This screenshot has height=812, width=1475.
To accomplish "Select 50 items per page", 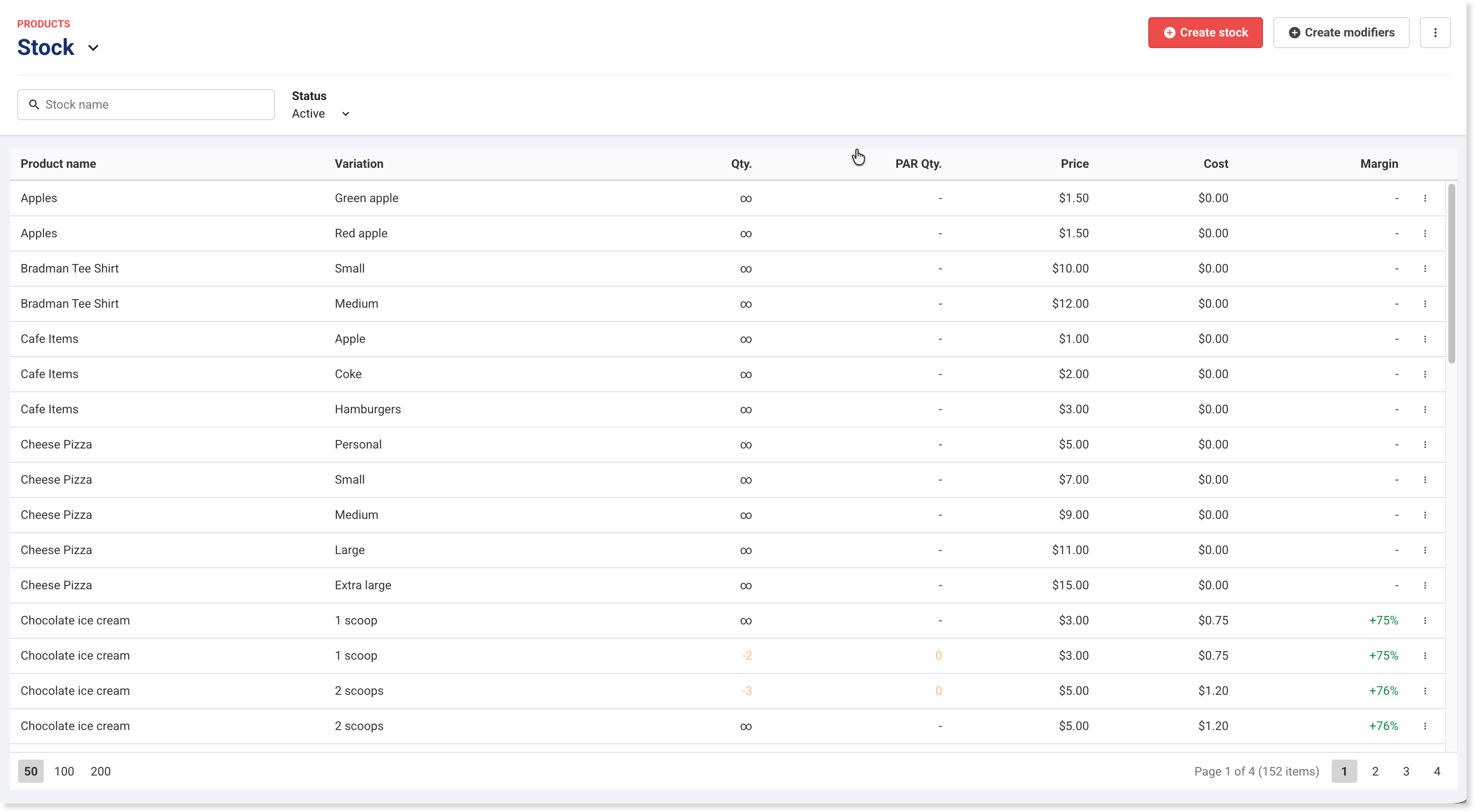I will tap(31, 771).
